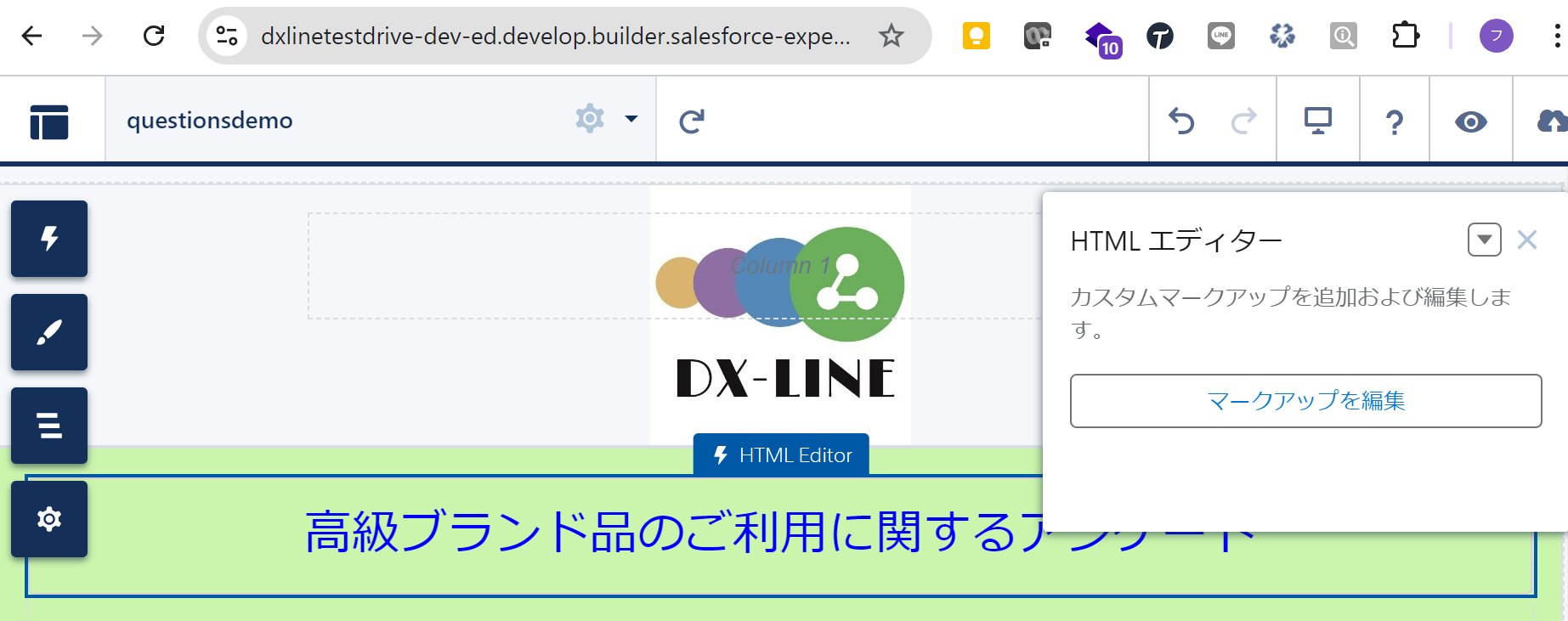The image size is (1568, 621).
Task: Bookmark this page with the star icon
Action: (x=891, y=36)
